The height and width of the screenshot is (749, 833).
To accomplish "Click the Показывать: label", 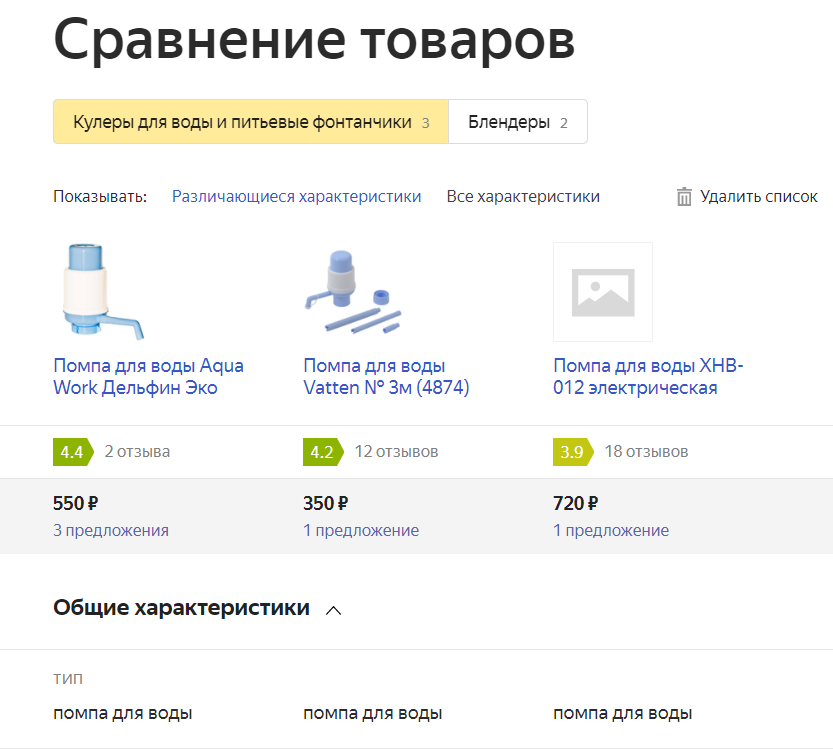I will 100,197.
